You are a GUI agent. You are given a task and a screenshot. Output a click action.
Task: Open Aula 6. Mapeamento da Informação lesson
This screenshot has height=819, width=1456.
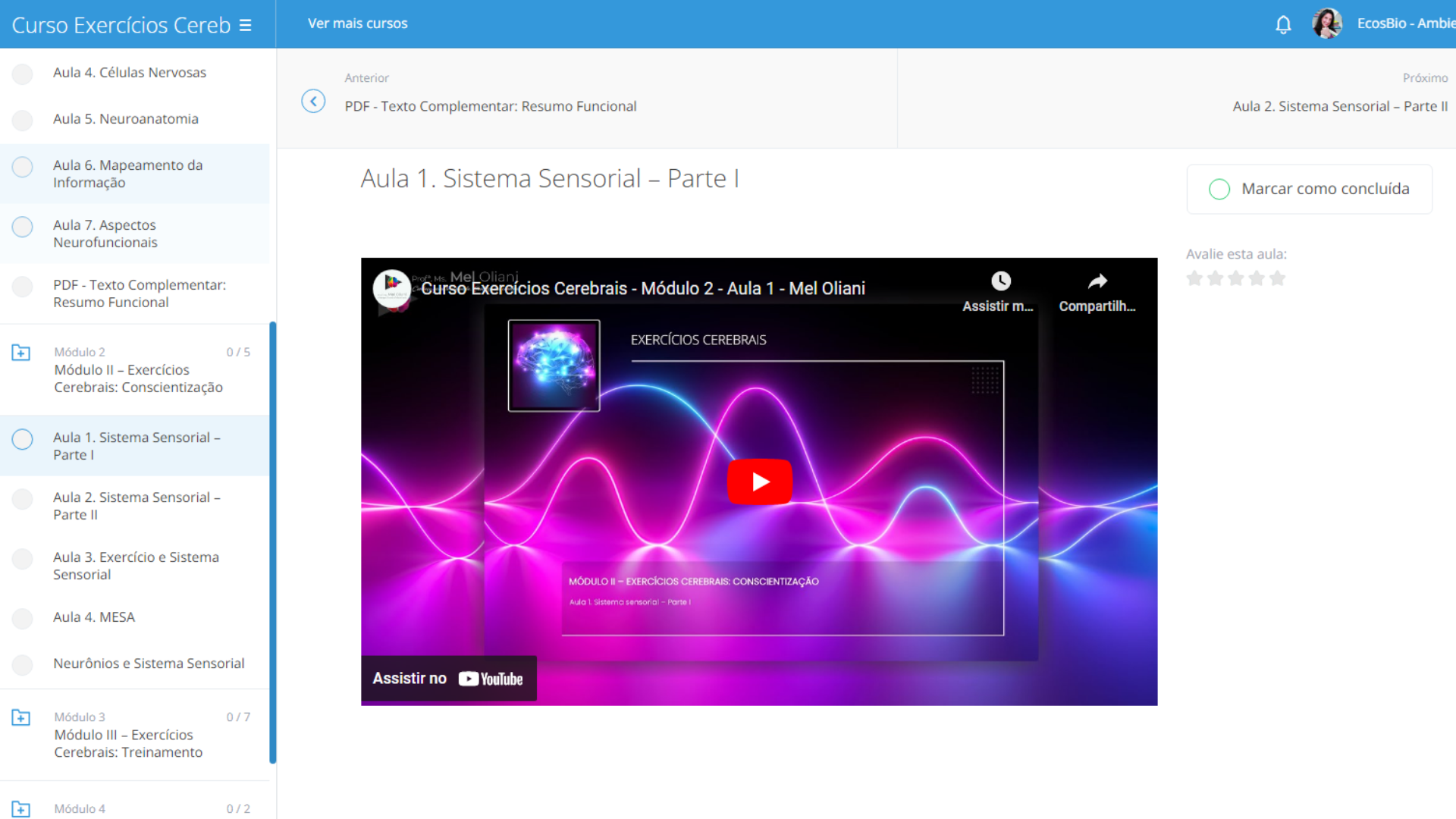tap(128, 174)
